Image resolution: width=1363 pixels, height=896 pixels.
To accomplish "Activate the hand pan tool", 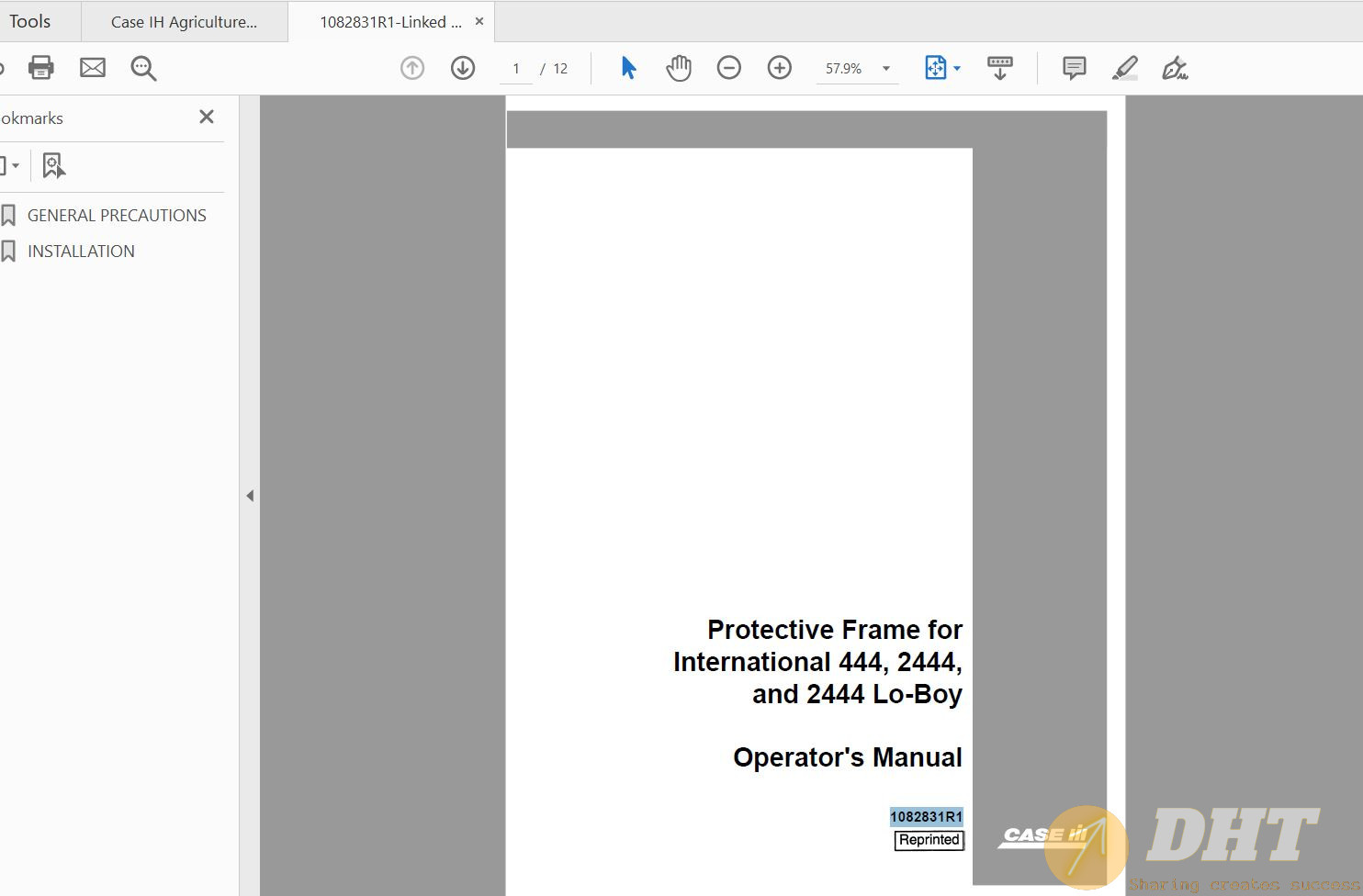I will click(x=679, y=68).
